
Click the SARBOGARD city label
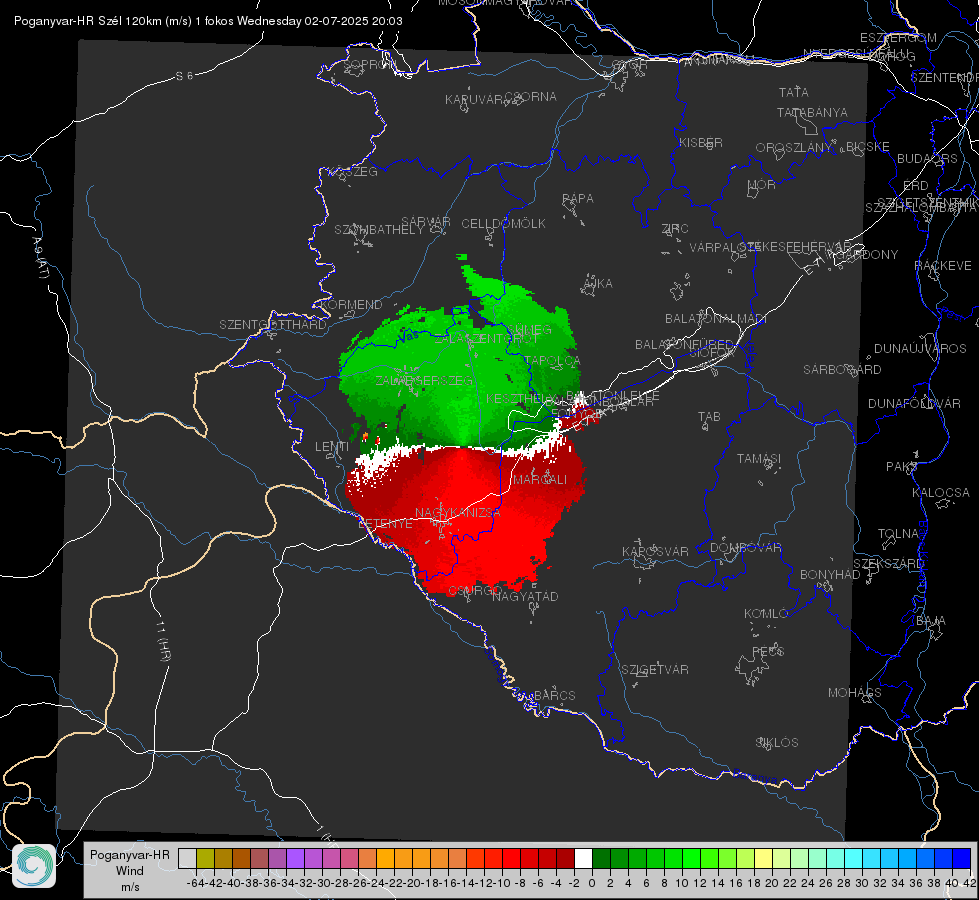coord(842,370)
